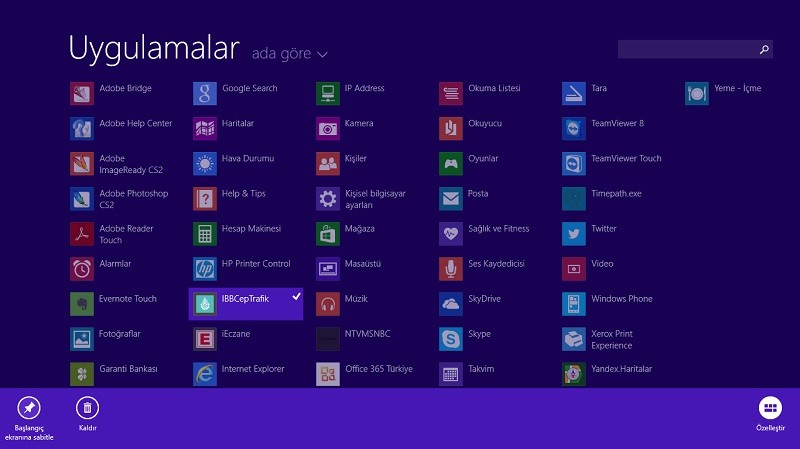Open Sağlık ve Fitness heart icon
Screen dimensions: 800x449
click(x=451, y=234)
